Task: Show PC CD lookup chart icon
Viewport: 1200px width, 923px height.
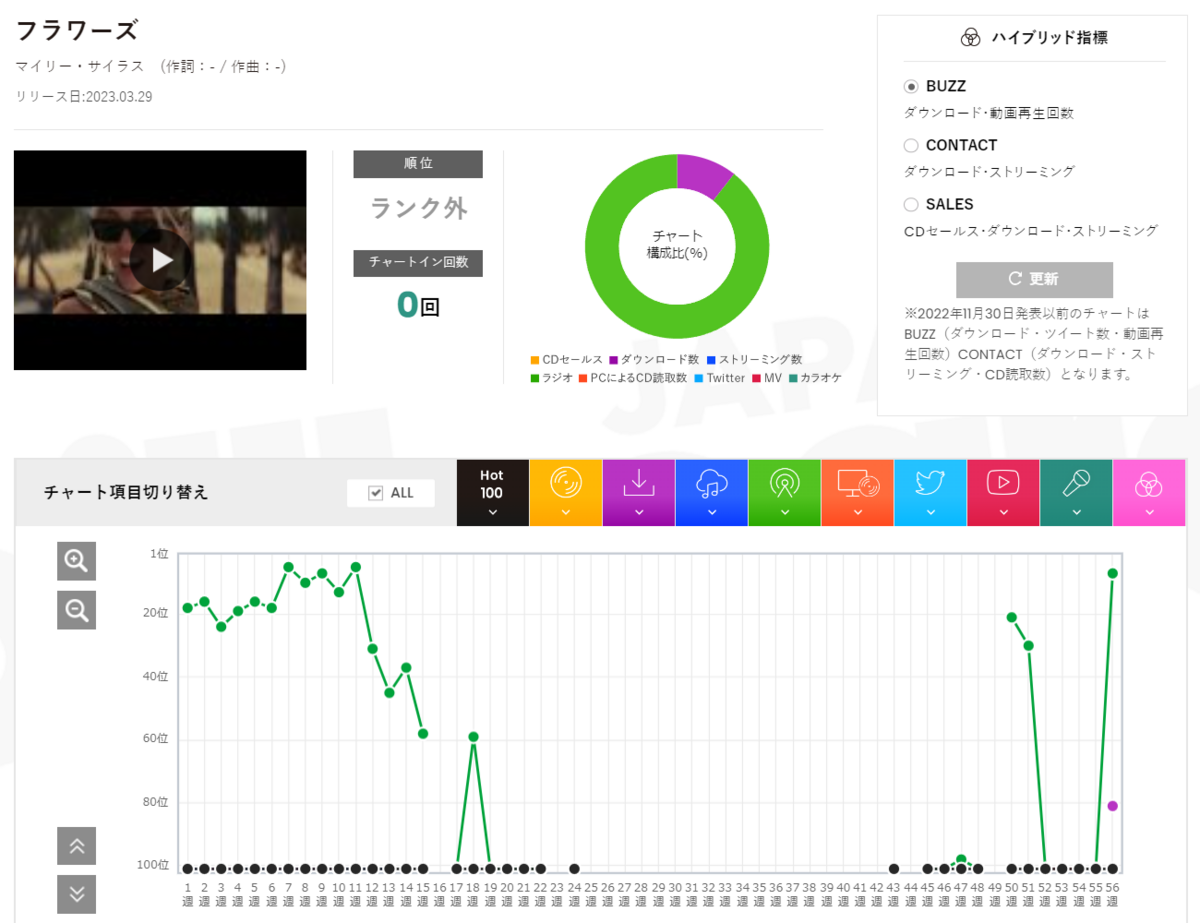Action: tap(857, 493)
